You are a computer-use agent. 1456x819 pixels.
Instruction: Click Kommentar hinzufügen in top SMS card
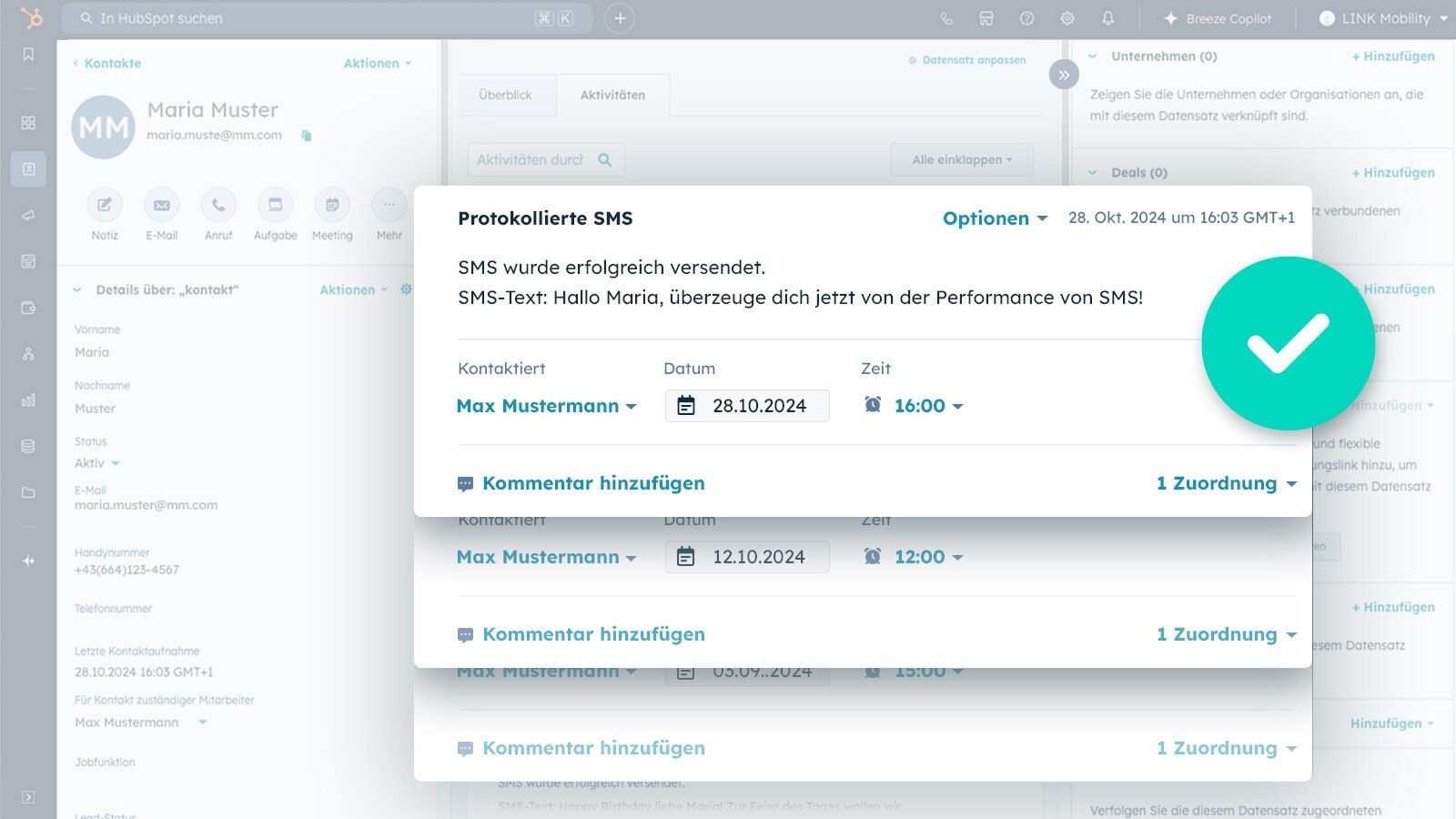tap(592, 483)
